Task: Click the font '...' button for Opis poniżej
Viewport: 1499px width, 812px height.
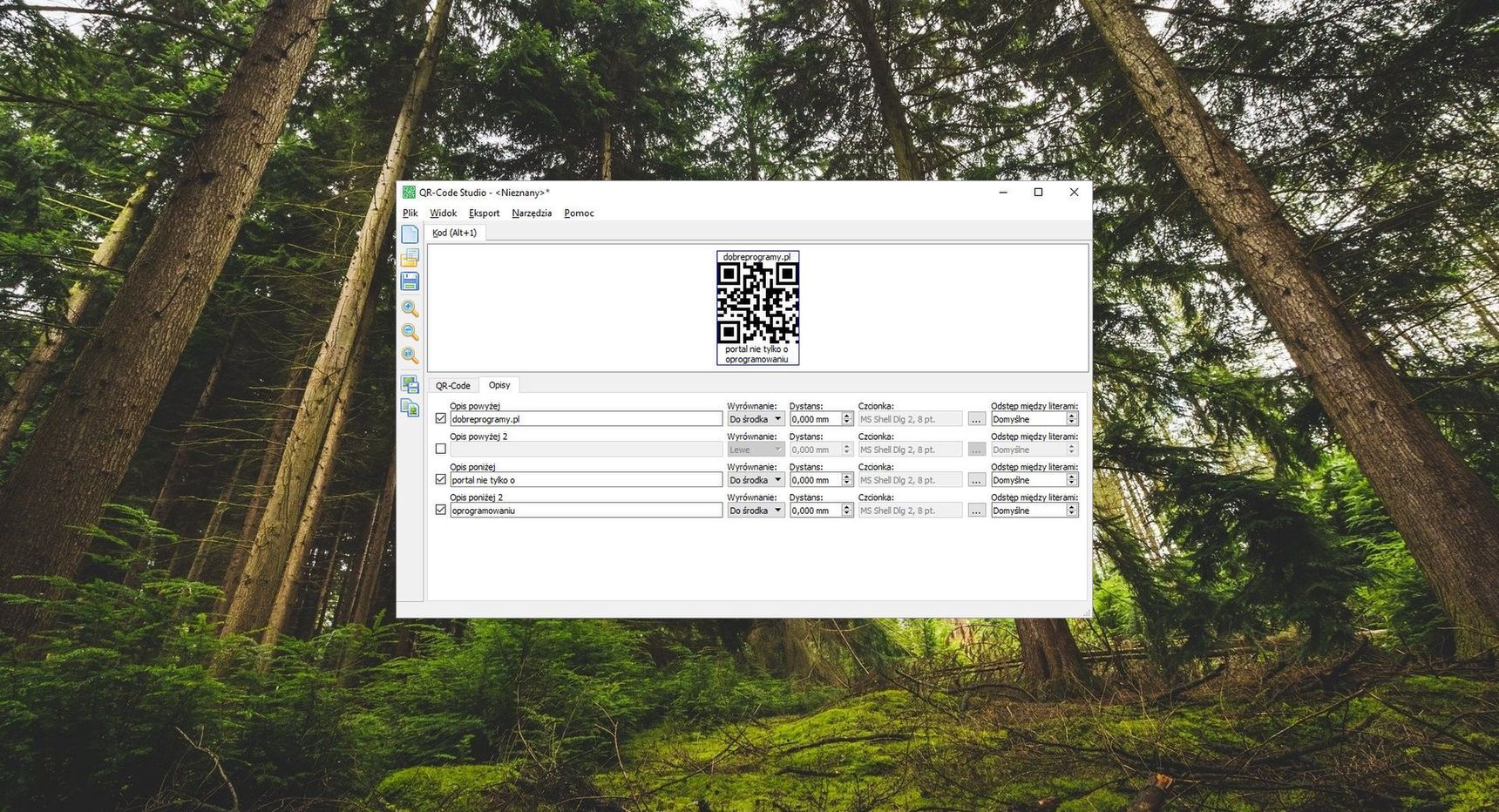Action: click(x=976, y=480)
